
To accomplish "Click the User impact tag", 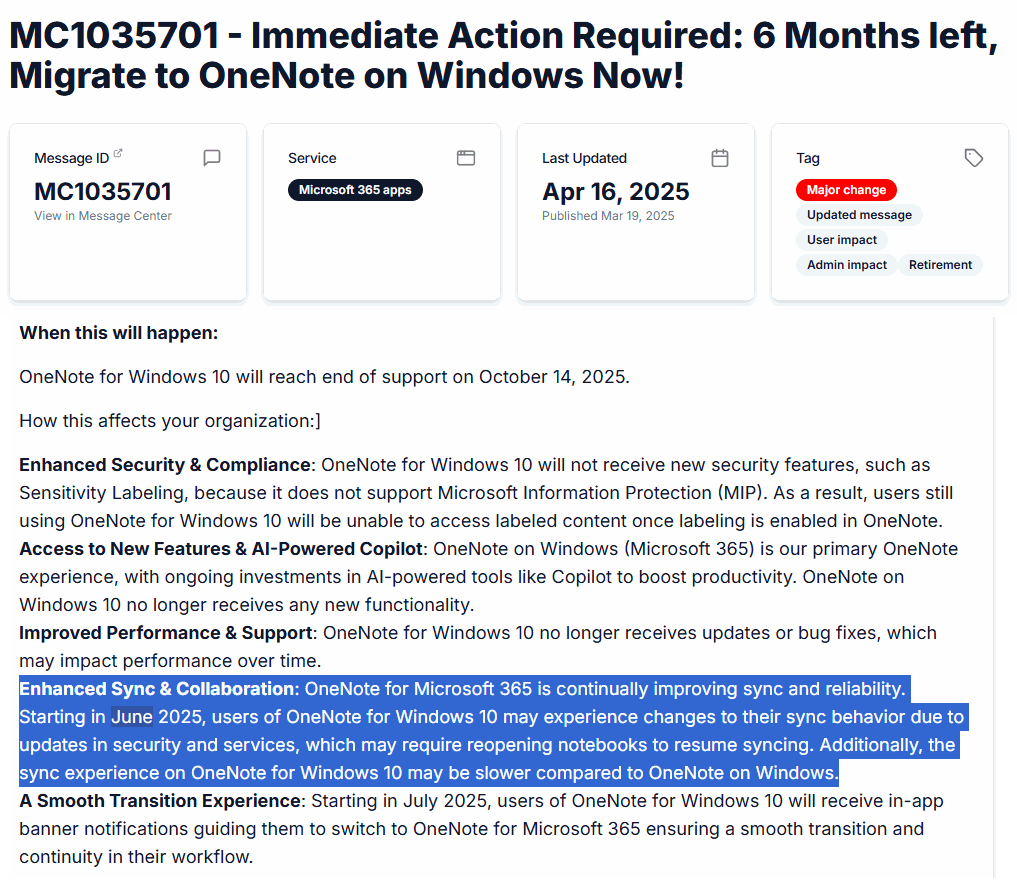I will (842, 240).
